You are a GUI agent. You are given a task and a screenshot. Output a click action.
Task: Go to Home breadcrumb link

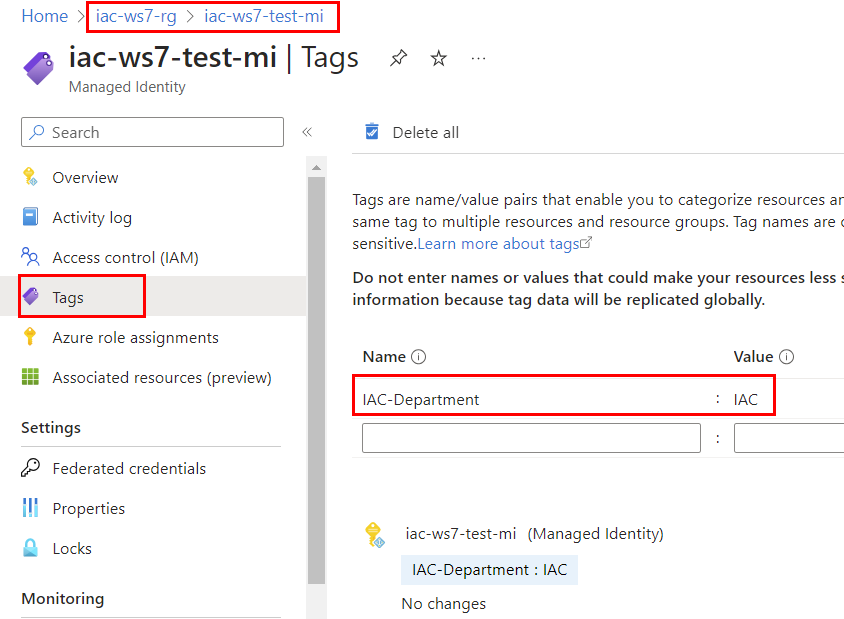[44, 16]
